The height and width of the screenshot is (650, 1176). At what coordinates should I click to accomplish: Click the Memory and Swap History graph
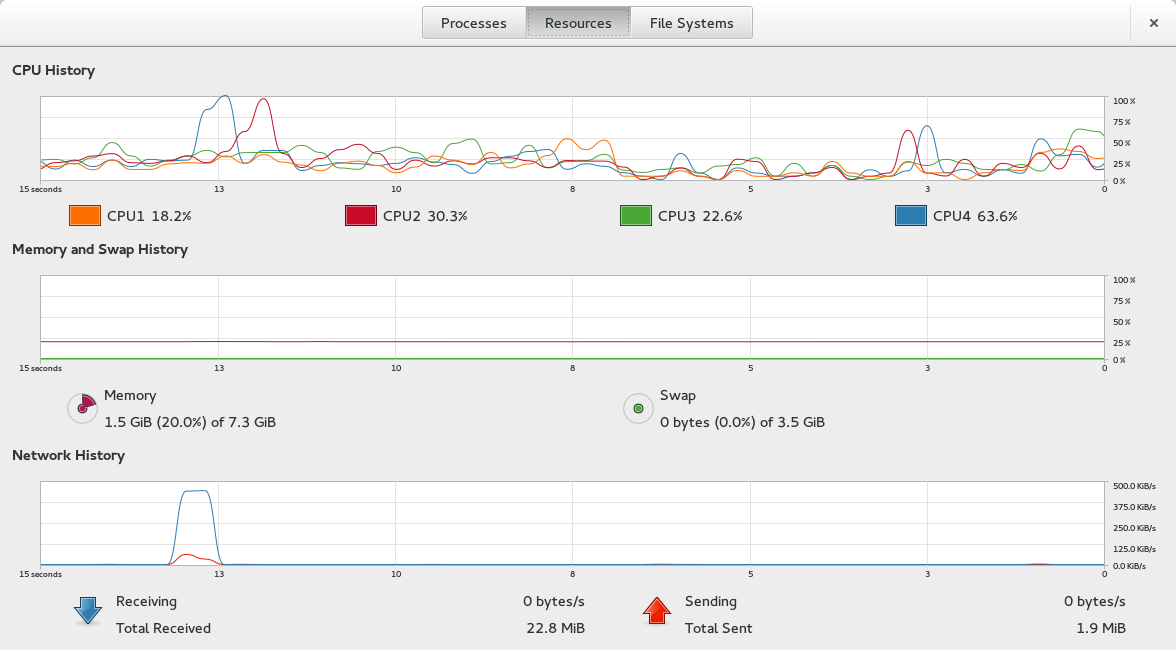pyautogui.click(x=572, y=318)
